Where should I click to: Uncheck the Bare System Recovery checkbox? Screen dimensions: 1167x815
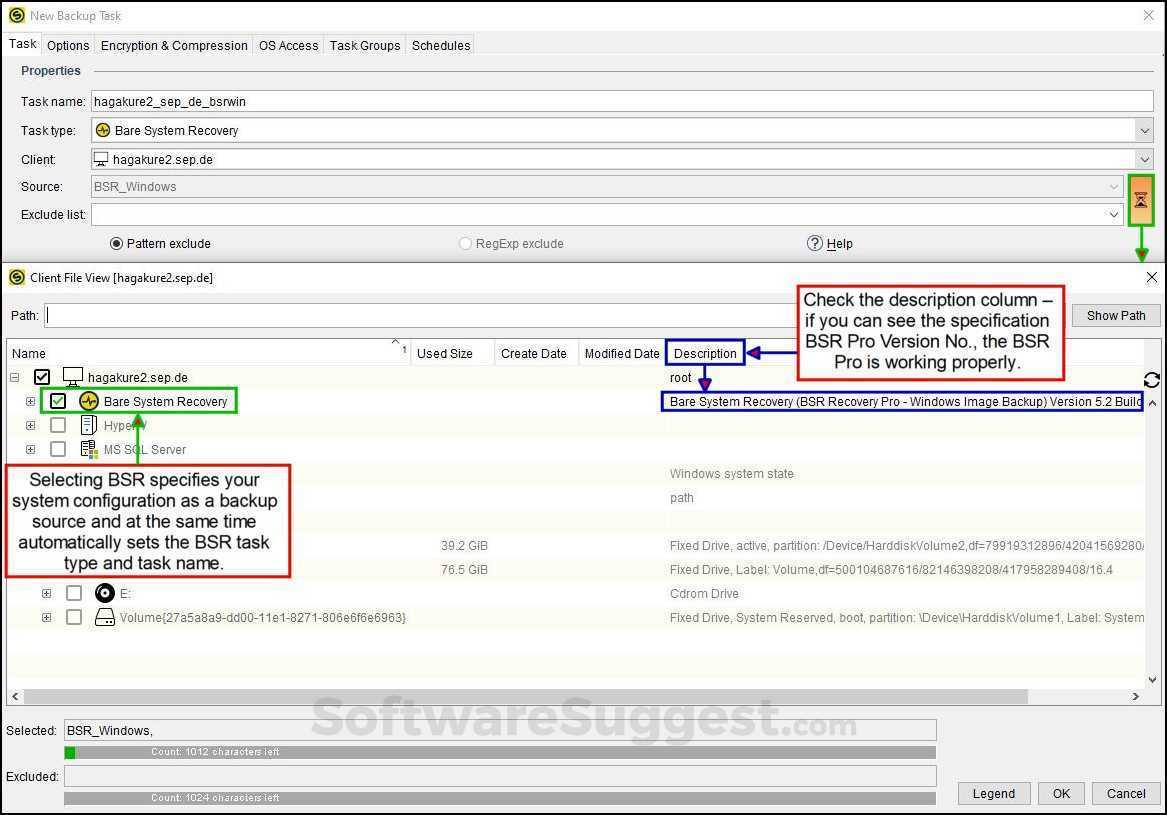point(58,401)
